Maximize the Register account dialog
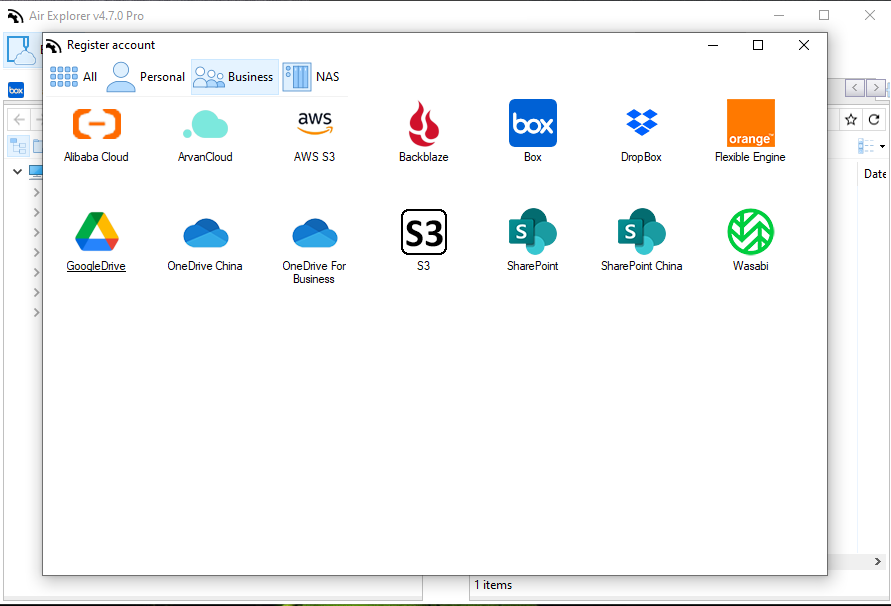The image size is (891, 606). click(x=758, y=45)
